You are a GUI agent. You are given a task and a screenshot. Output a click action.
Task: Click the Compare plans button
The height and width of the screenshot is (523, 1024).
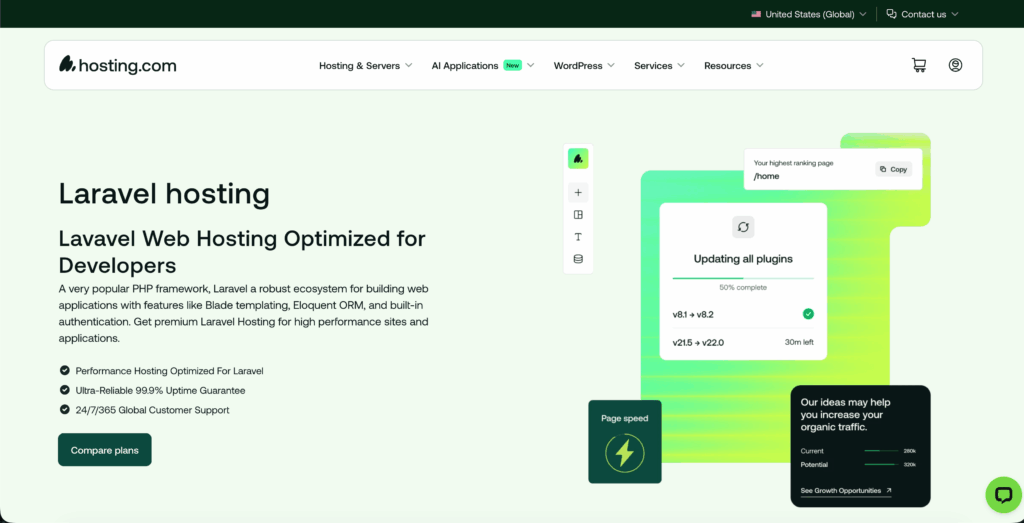104,450
